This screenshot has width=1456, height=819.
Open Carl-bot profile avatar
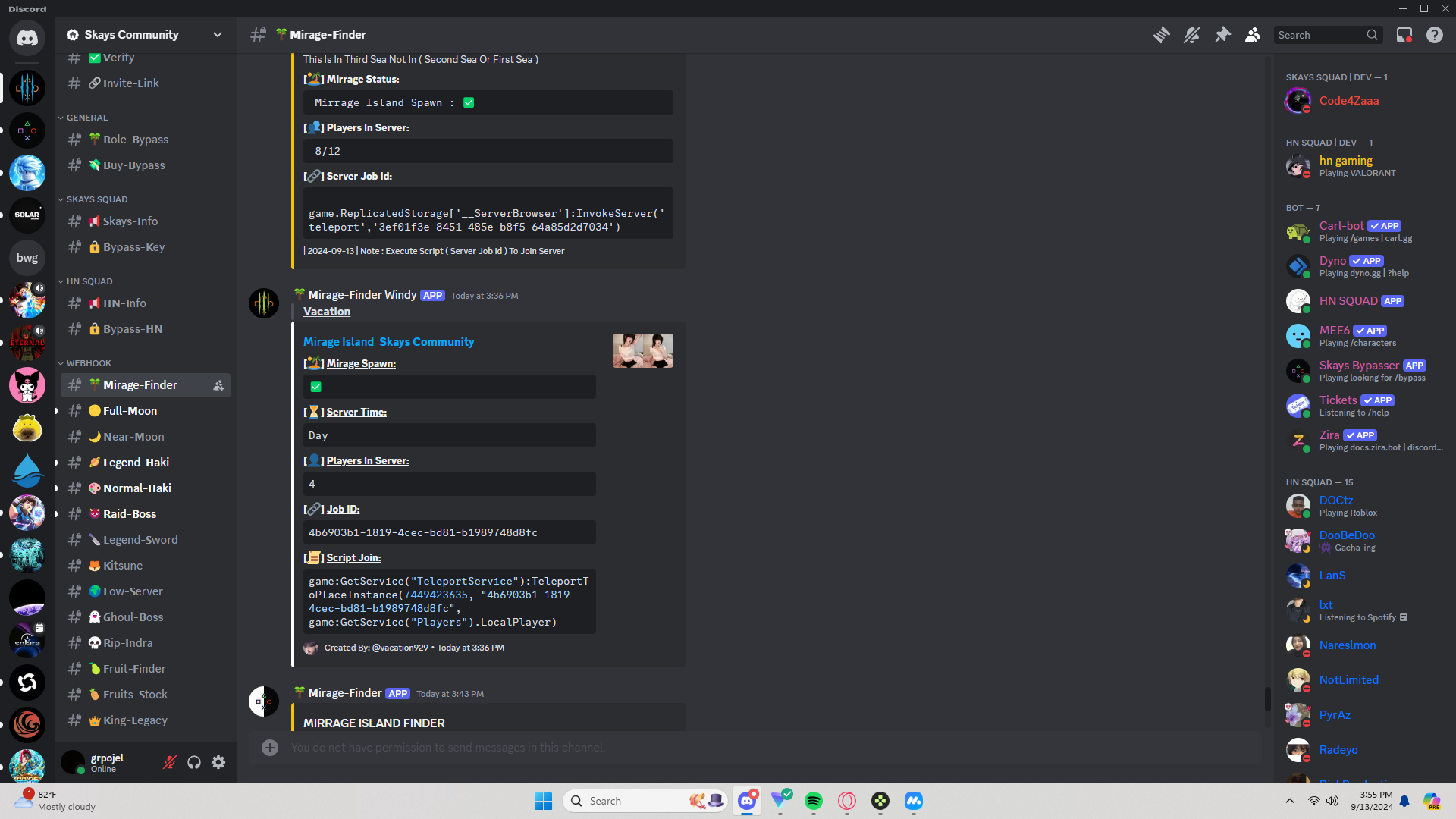[1298, 231]
